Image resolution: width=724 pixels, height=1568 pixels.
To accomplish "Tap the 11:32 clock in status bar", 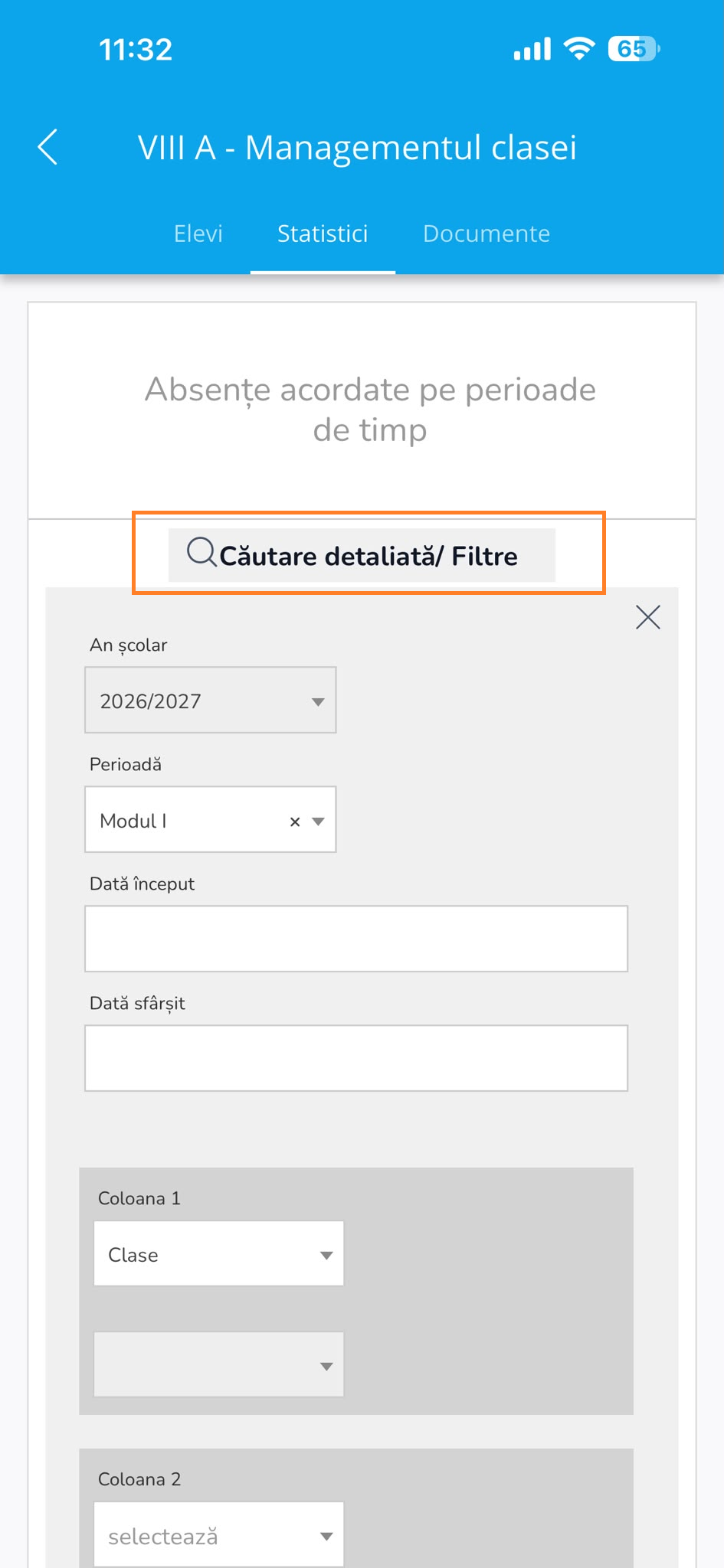I will point(136,50).
